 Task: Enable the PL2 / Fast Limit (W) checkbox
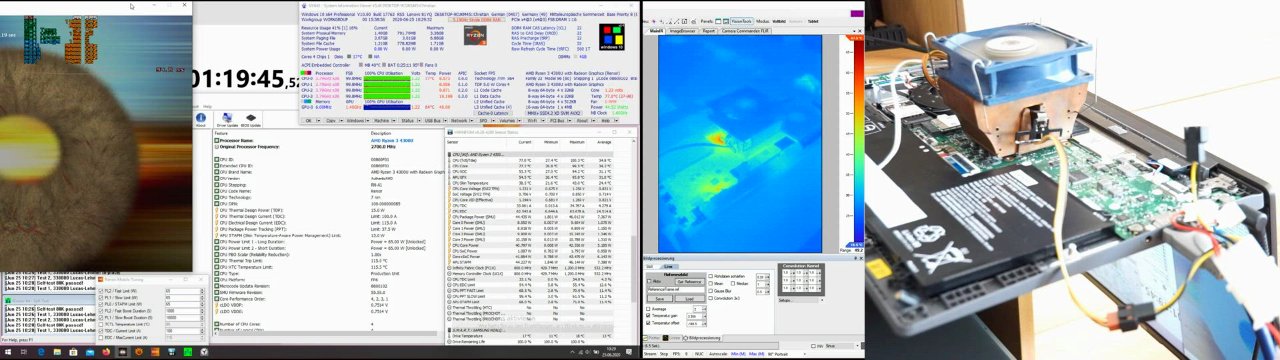pos(101,291)
